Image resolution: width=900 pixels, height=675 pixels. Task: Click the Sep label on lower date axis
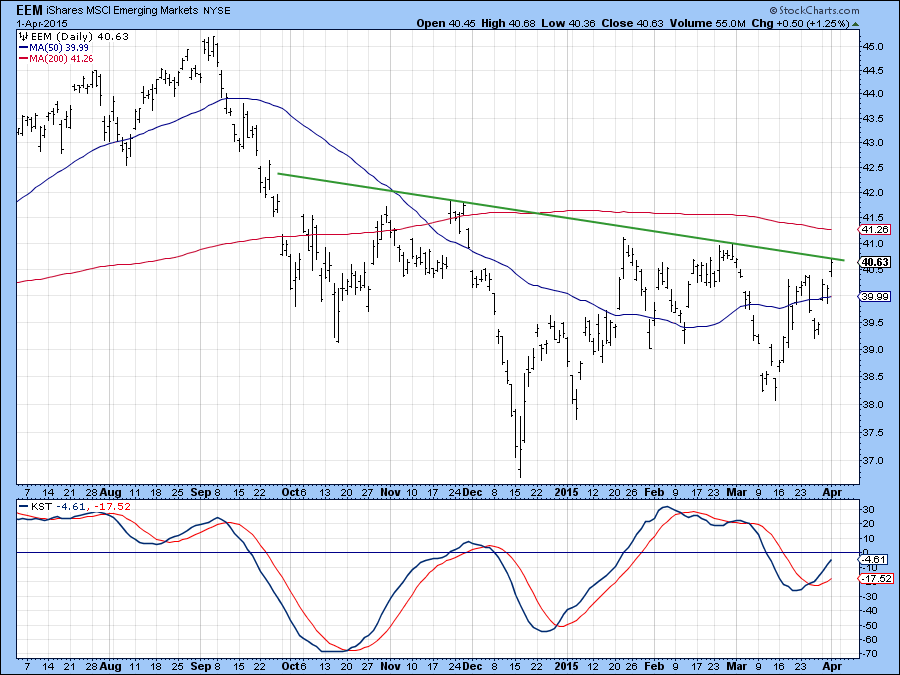click(x=201, y=666)
